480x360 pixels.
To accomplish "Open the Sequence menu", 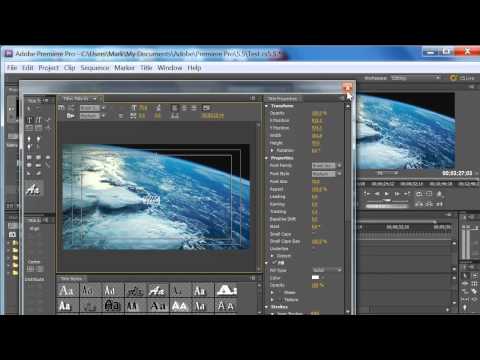I will click(x=95, y=68).
